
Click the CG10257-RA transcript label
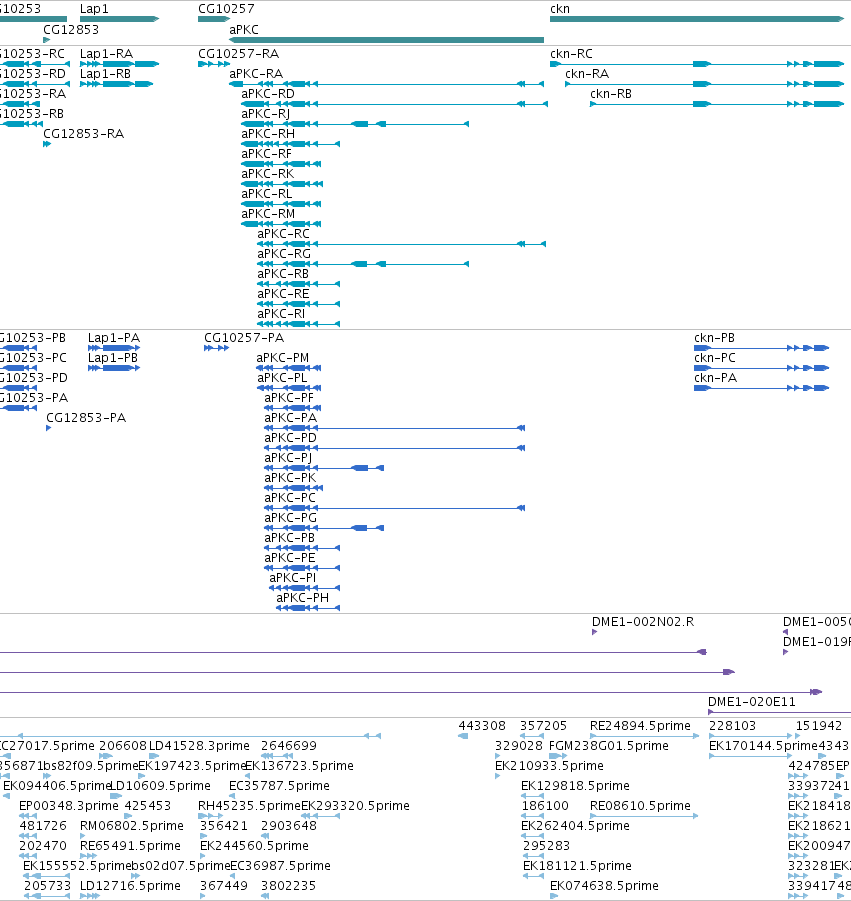click(x=238, y=53)
